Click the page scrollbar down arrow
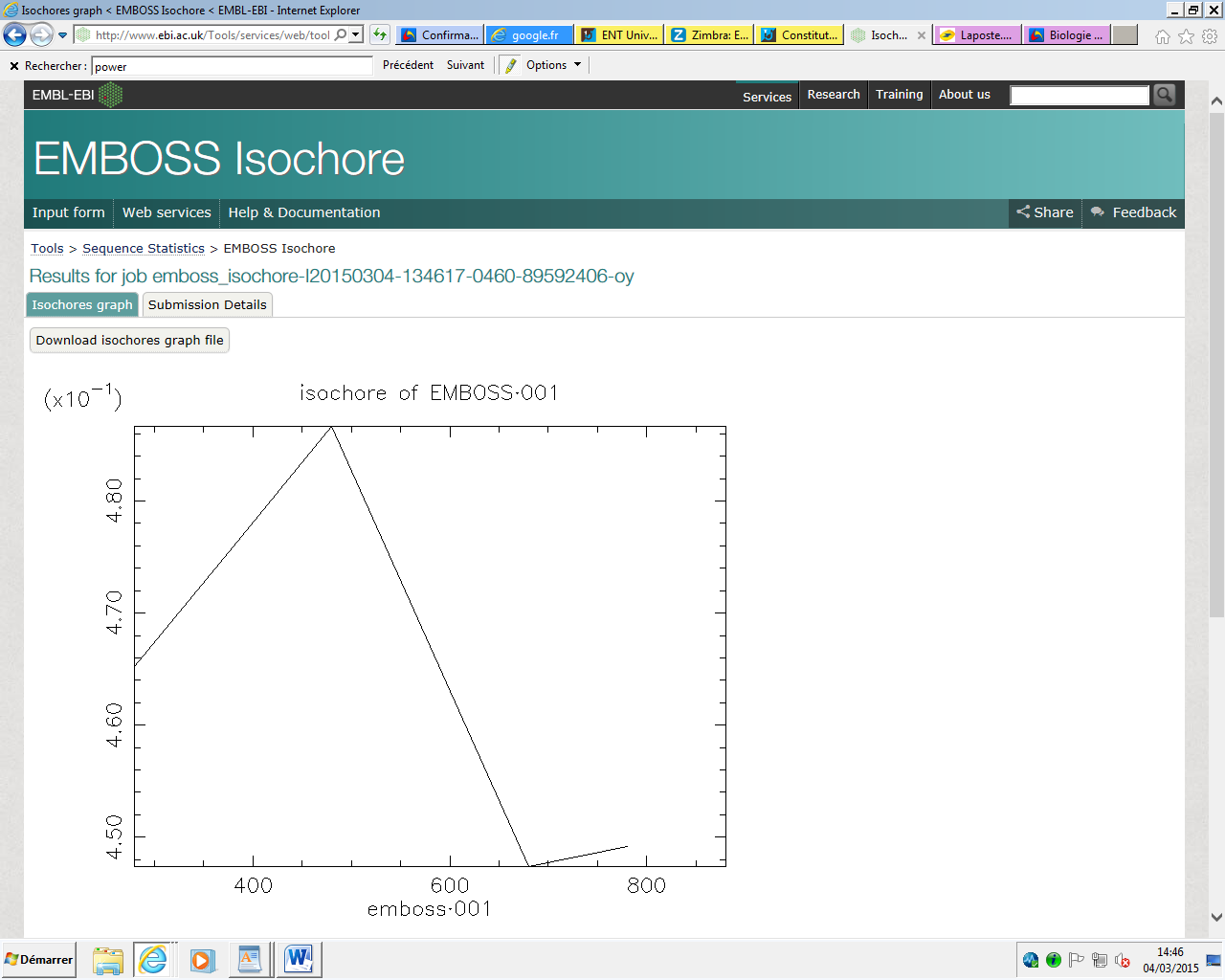The image size is (1225, 980). (x=1216, y=917)
